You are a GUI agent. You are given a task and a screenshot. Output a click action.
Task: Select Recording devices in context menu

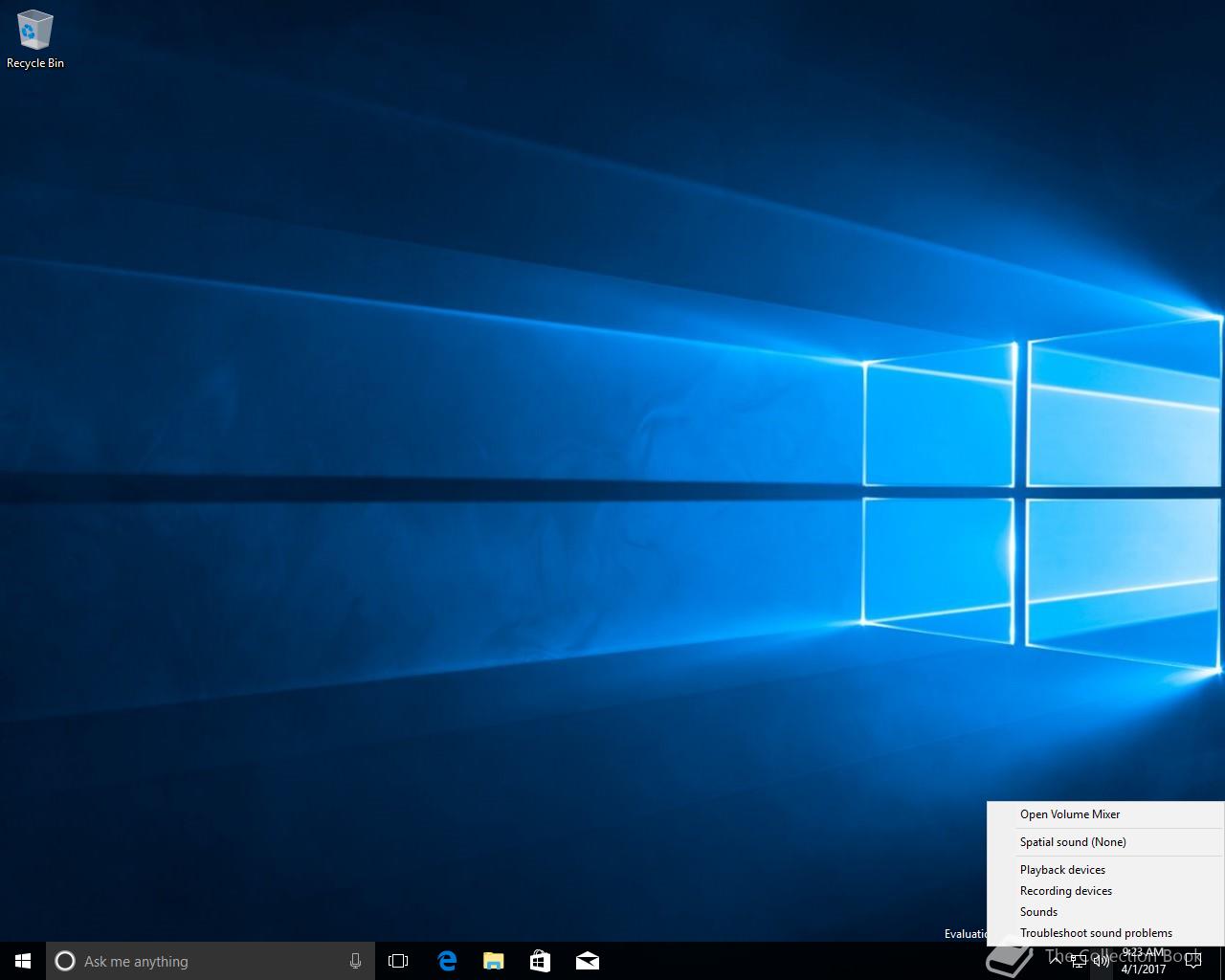pyautogui.click(x=1105, y=891)
